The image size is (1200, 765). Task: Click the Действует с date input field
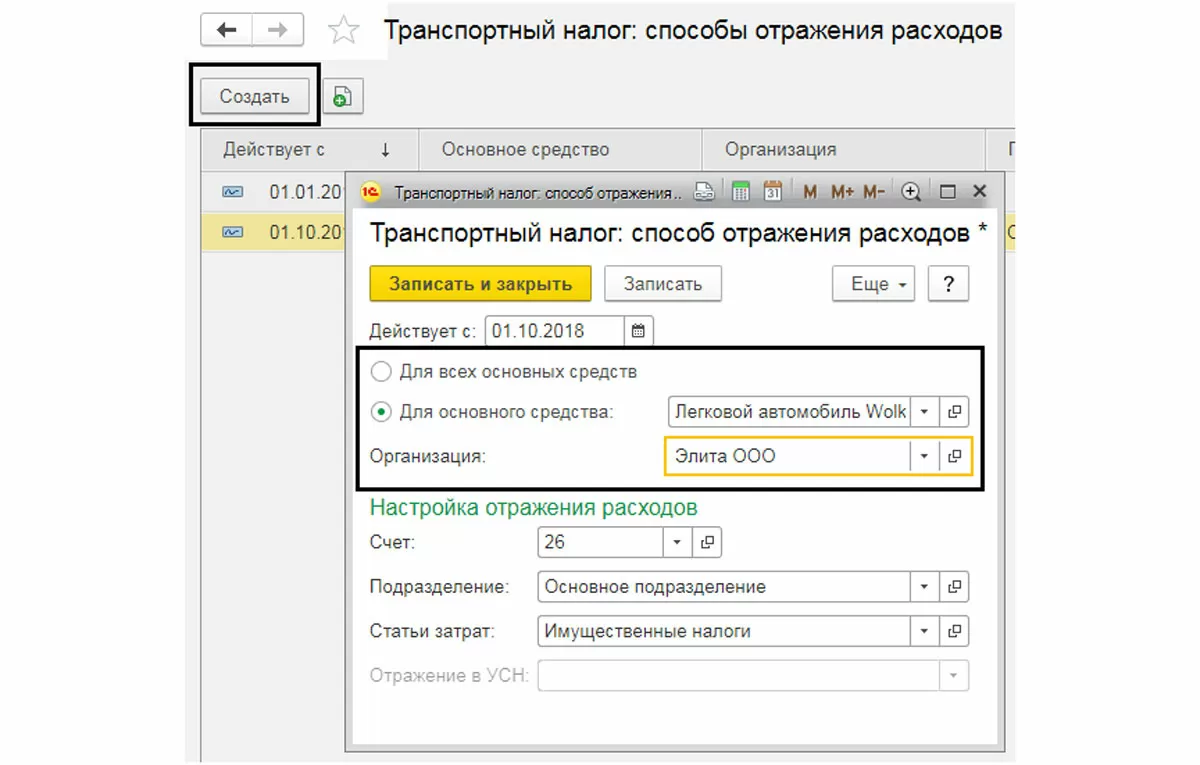coord(554,331)
